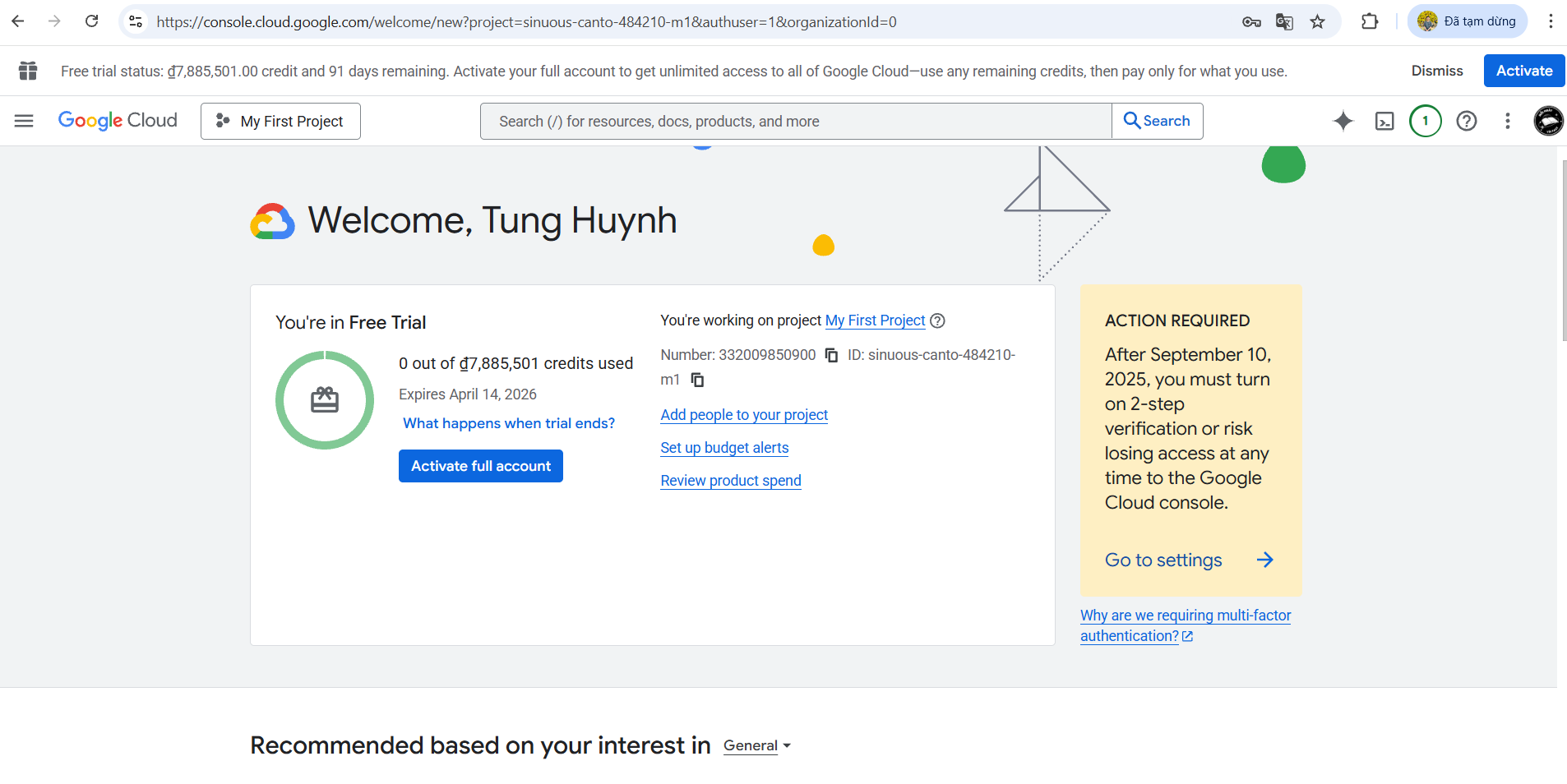1567x784 pixels.
Task: Expand the General interest dropdown
Action: coord(756,745)
